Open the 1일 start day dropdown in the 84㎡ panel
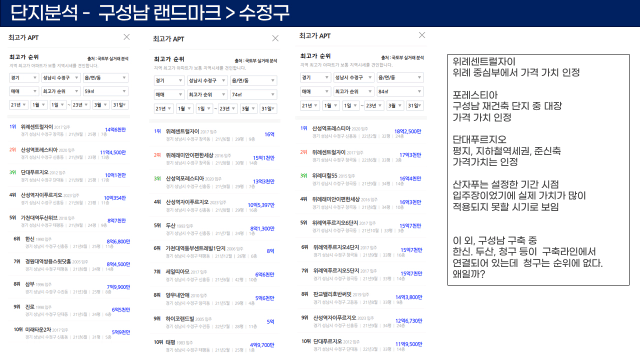The width and height of the screenshot is (640, 360). pyautogui.click(x=350, y=105)
